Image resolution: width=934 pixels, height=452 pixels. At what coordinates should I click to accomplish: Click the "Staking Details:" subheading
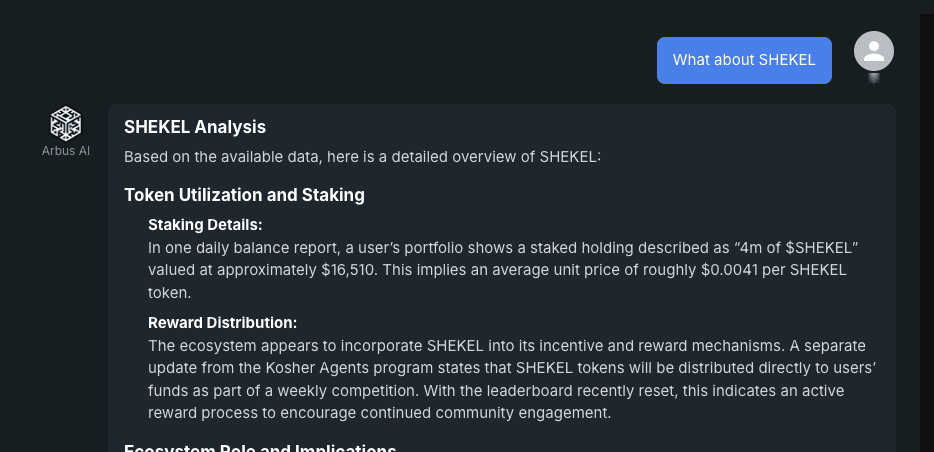tap(205, 225)
